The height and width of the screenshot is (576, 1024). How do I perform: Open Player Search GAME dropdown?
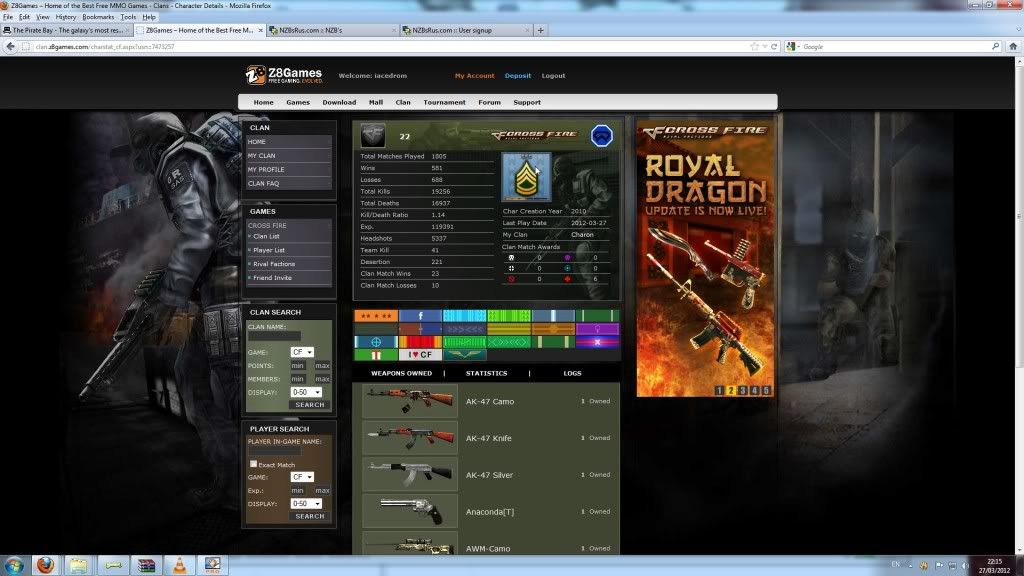(x=302, y=477)
